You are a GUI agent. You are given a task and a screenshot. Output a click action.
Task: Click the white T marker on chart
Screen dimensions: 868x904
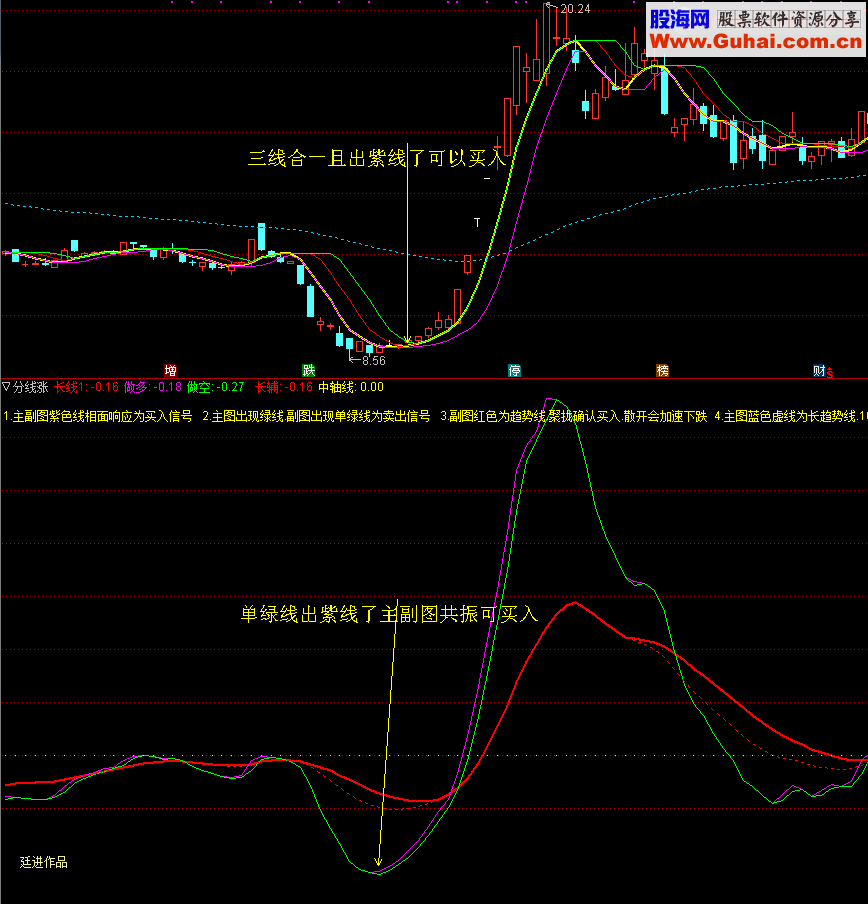477,222
